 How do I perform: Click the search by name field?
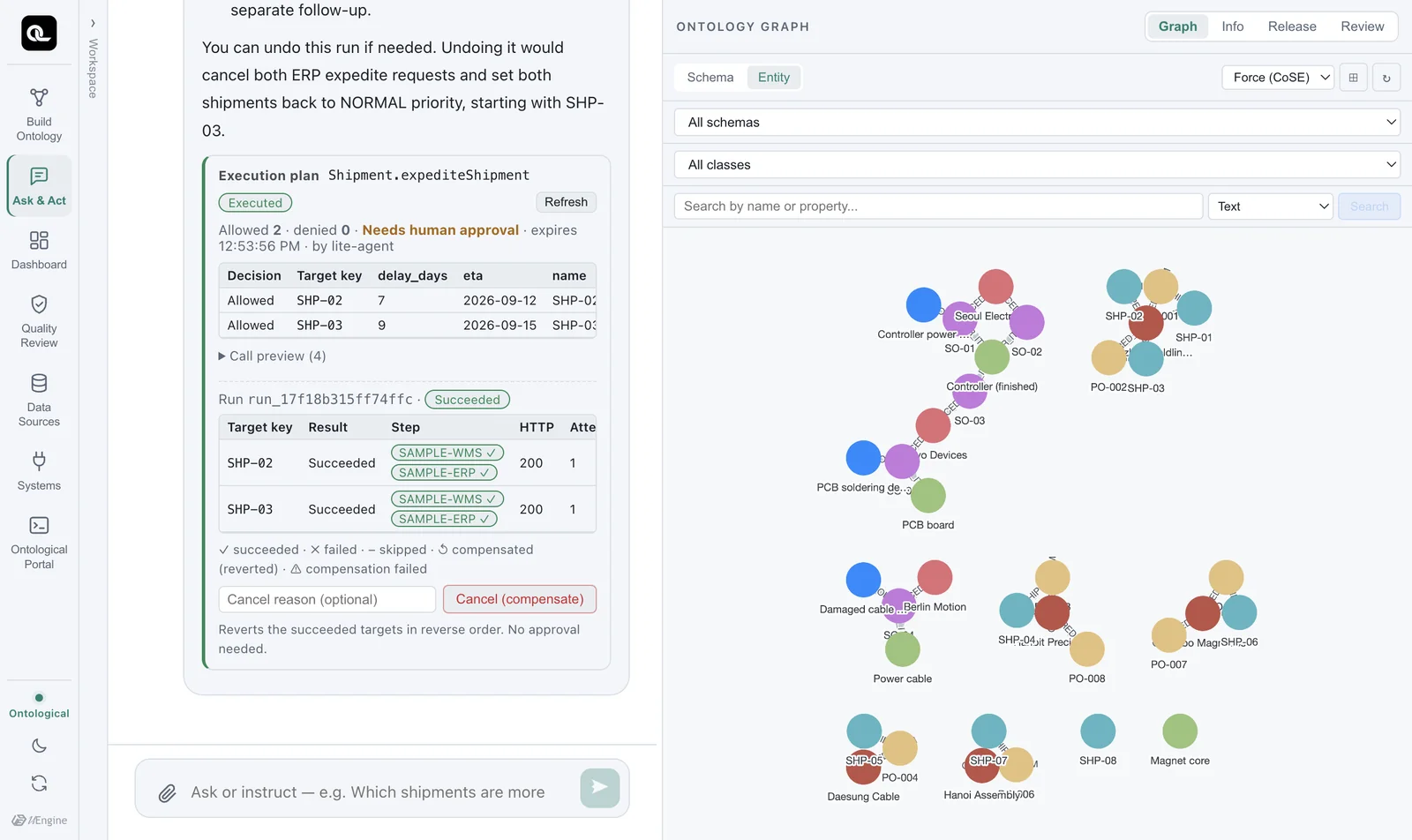[938, 206]
